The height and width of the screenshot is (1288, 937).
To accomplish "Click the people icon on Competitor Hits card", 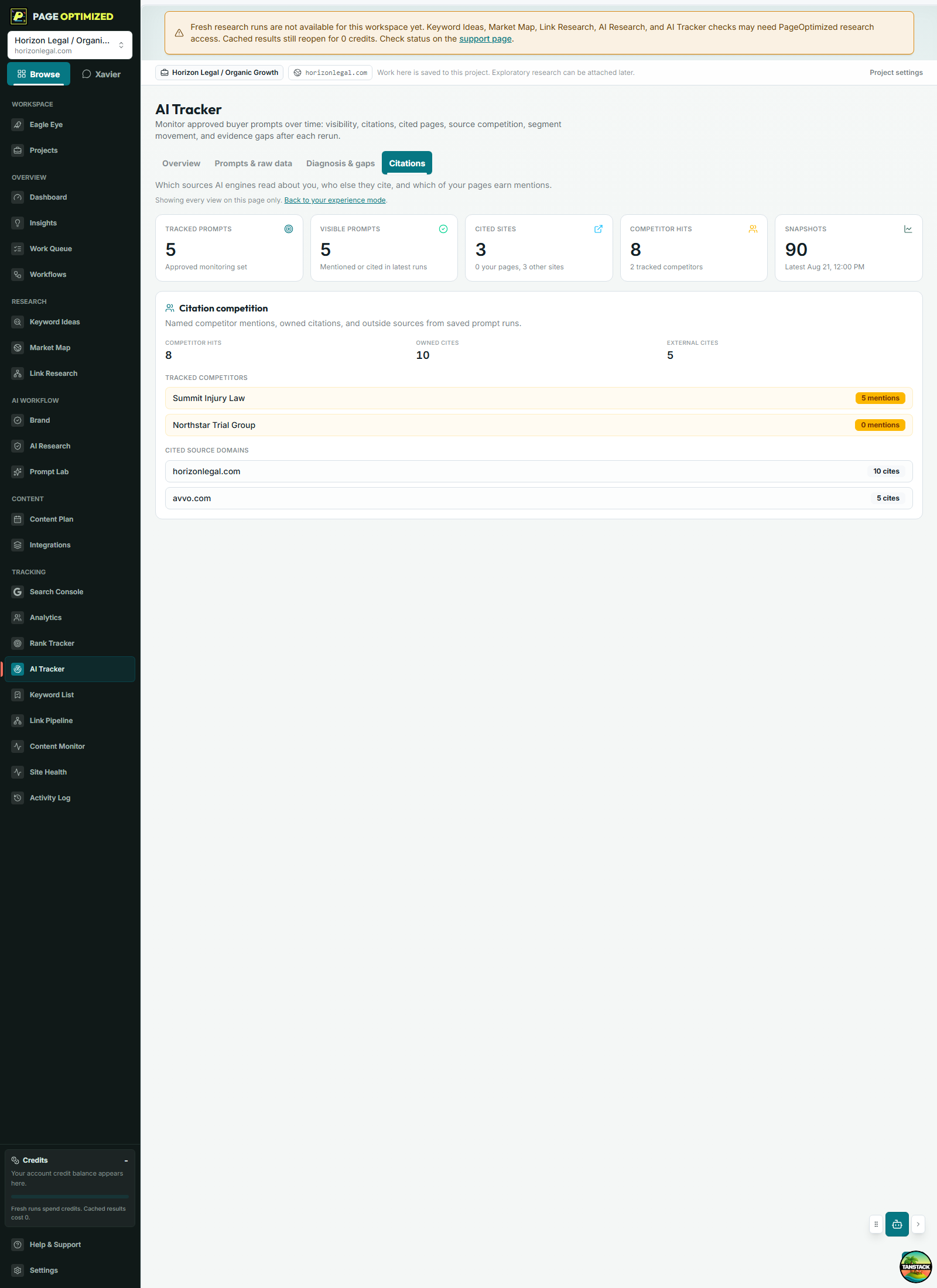I will 753,229.
